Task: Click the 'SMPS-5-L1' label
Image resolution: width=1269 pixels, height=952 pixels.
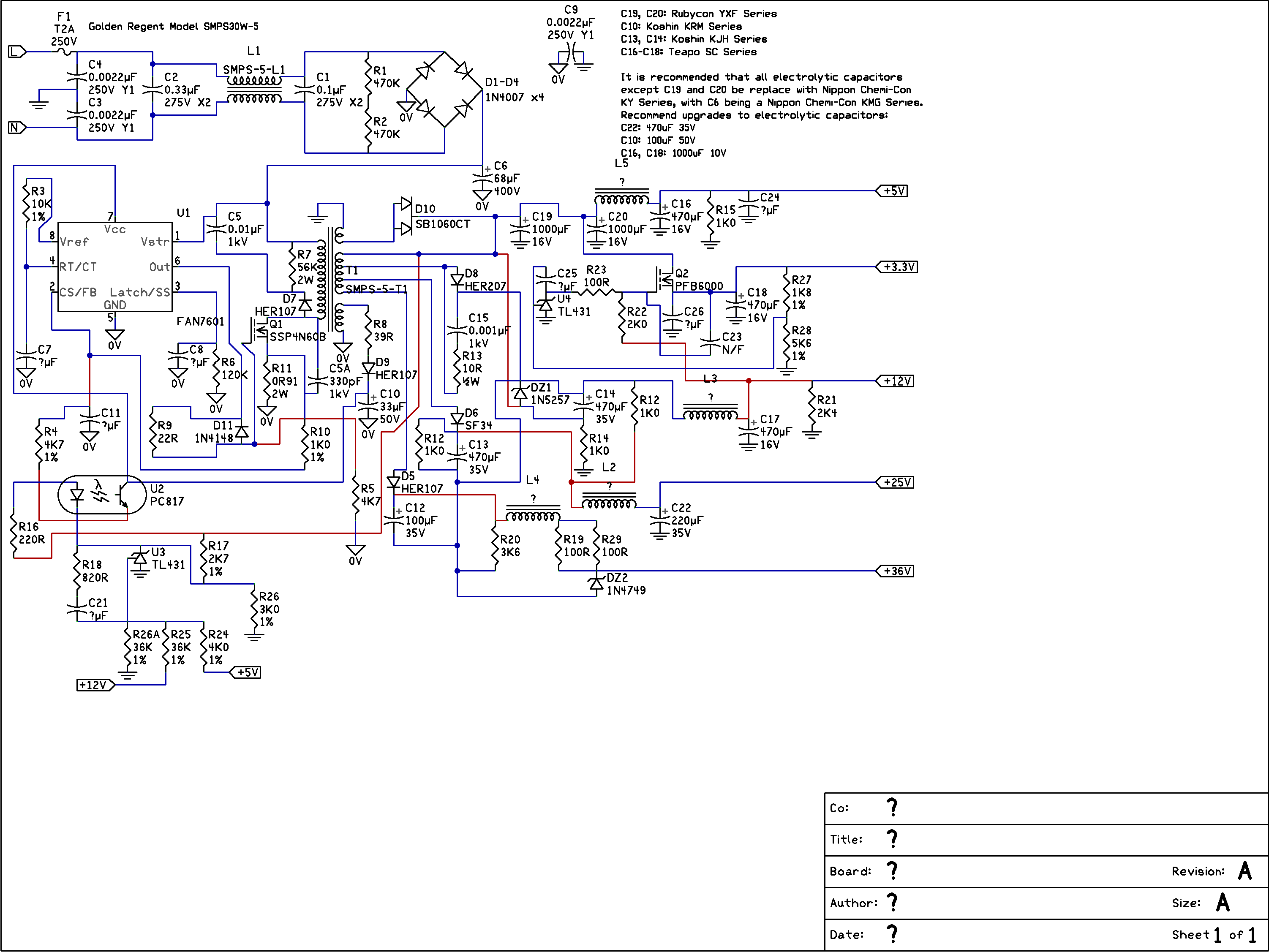Action: 254,69
